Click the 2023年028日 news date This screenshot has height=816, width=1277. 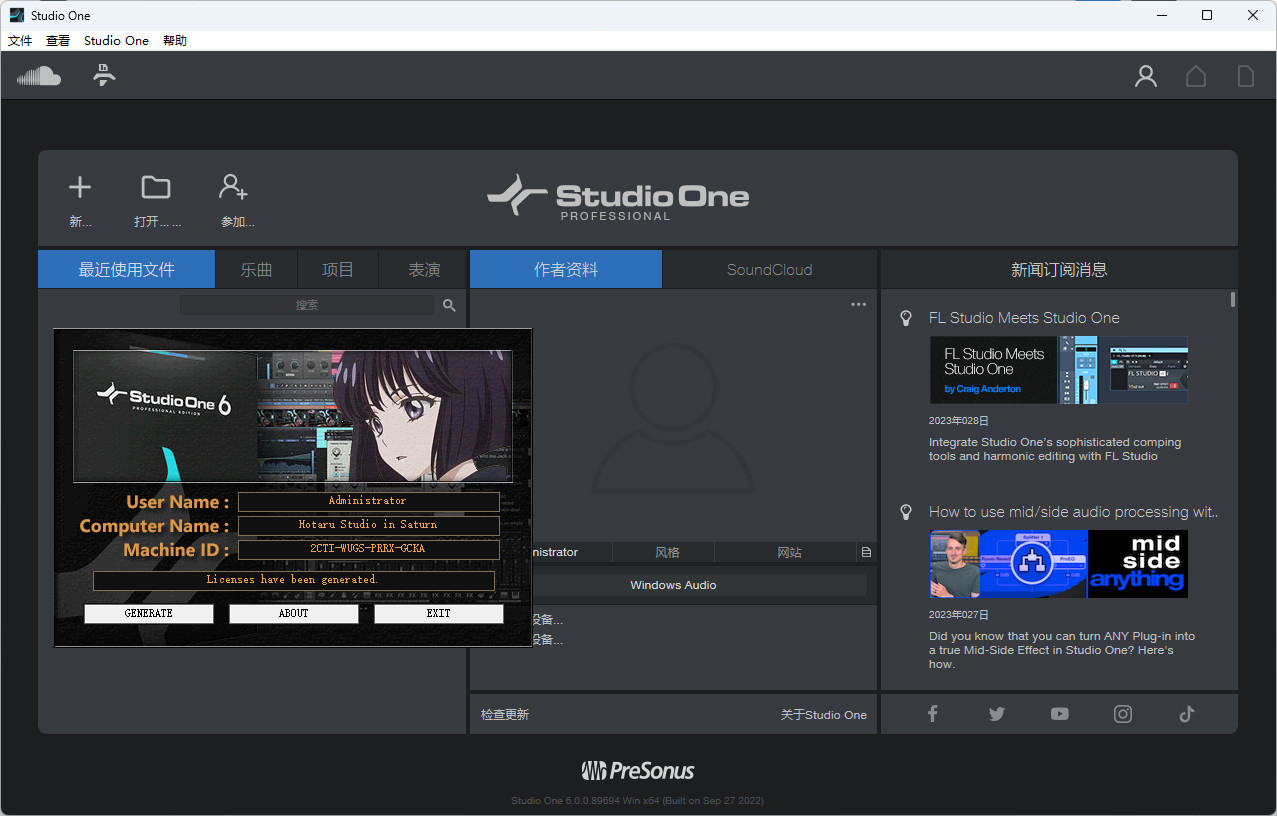(x=959, y=421)
